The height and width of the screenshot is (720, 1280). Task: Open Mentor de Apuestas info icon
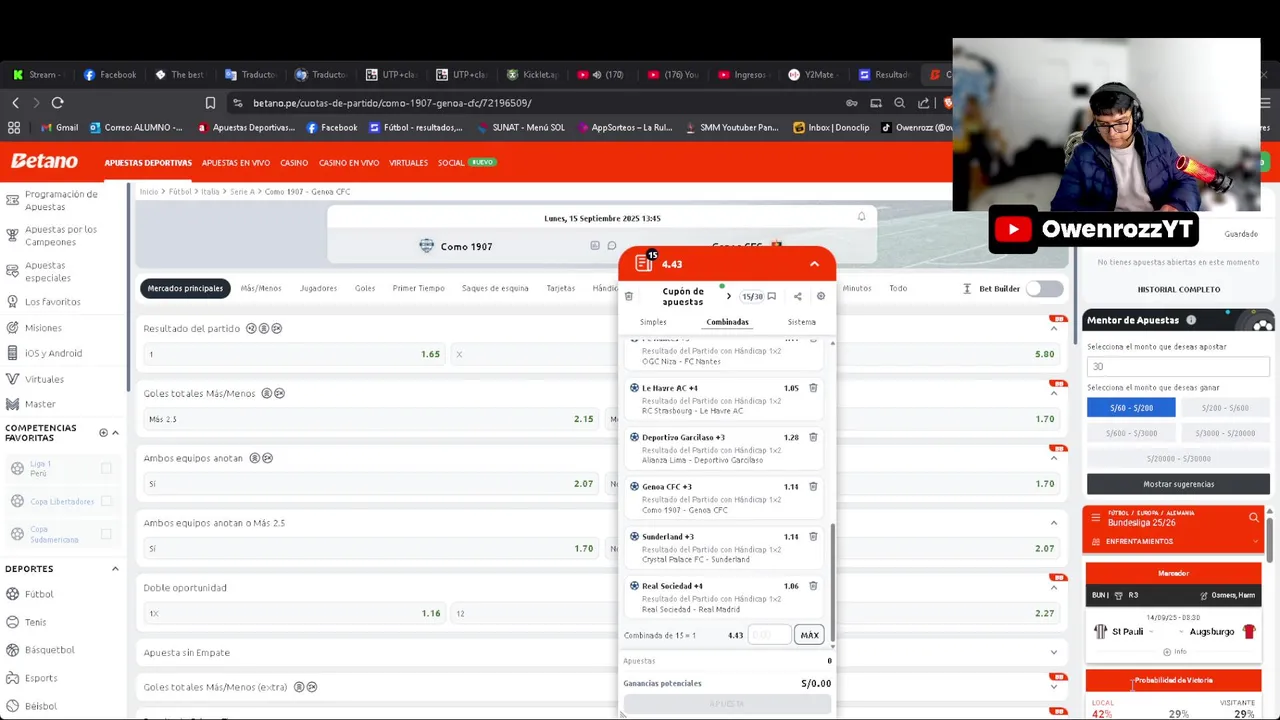point(1191,320)
